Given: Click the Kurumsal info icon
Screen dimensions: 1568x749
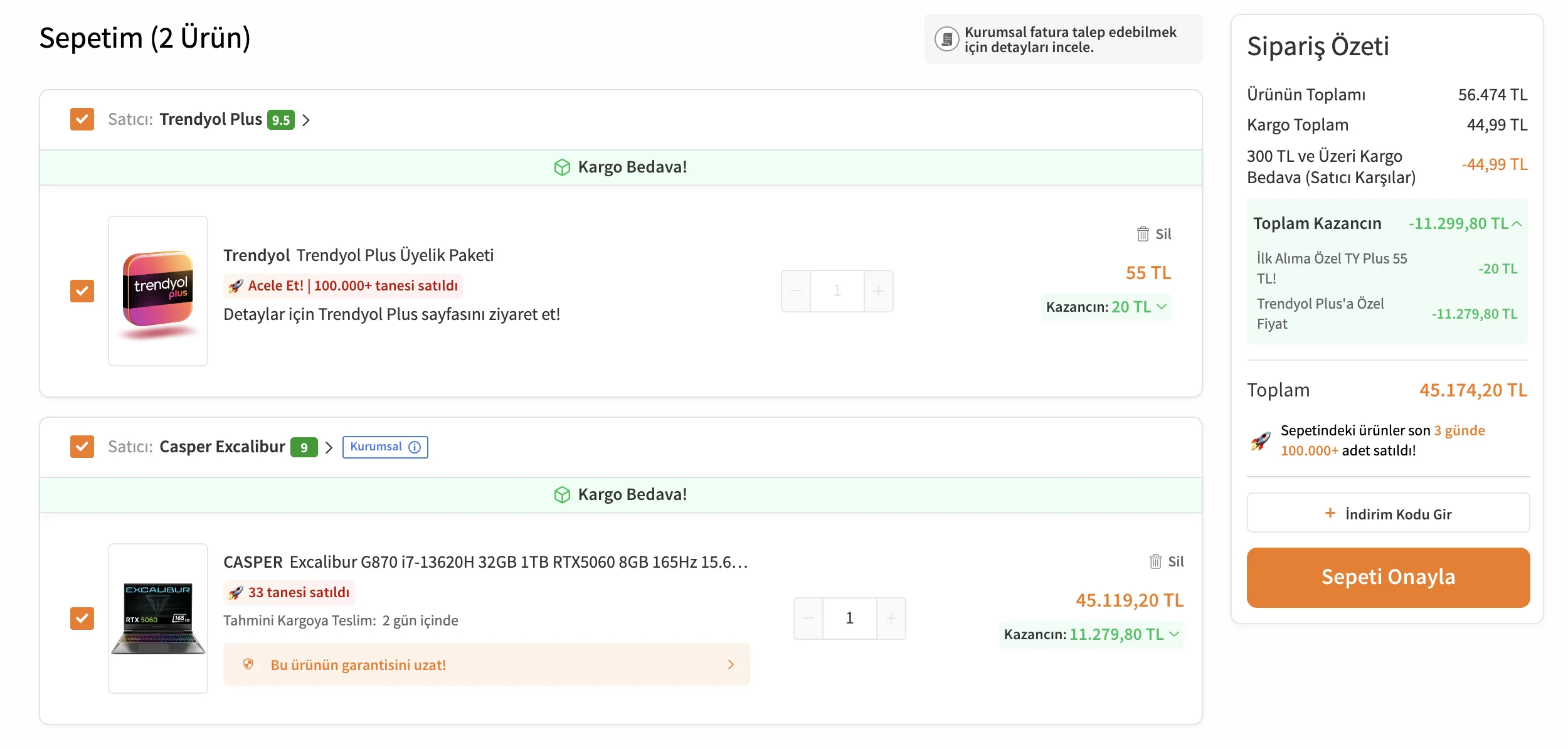Looking at the screenshot, I should (415, 447).
